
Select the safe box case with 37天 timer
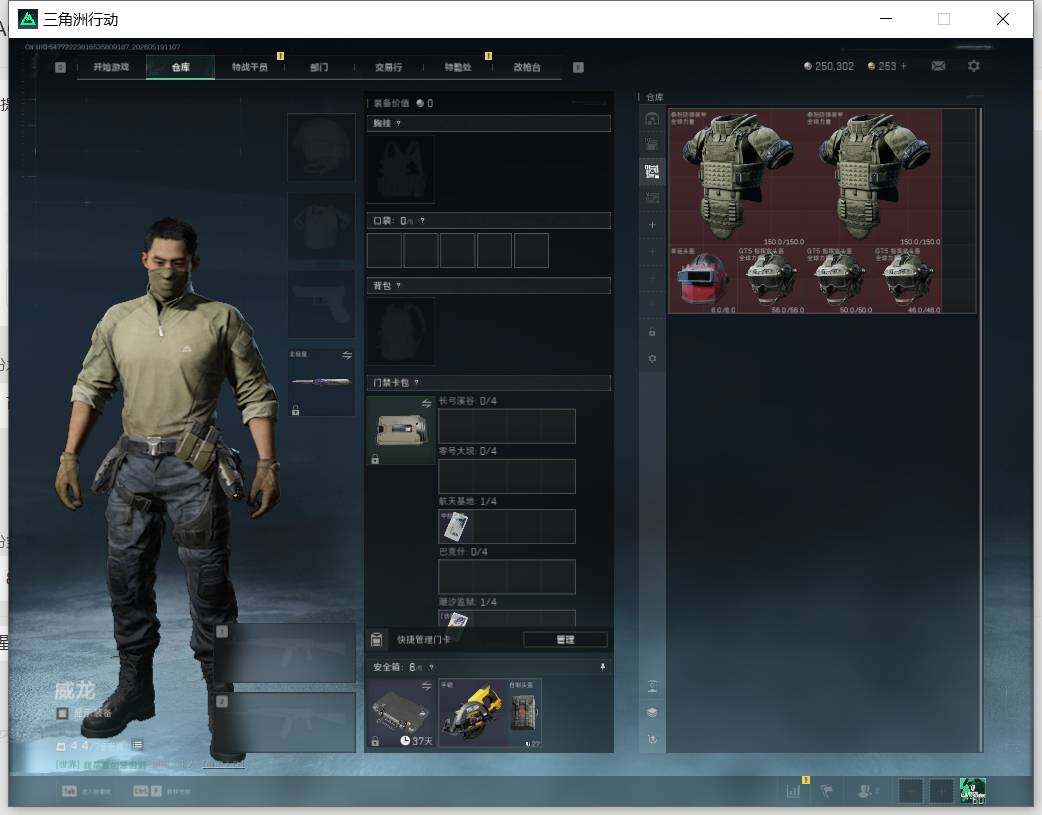coord(401,713)
